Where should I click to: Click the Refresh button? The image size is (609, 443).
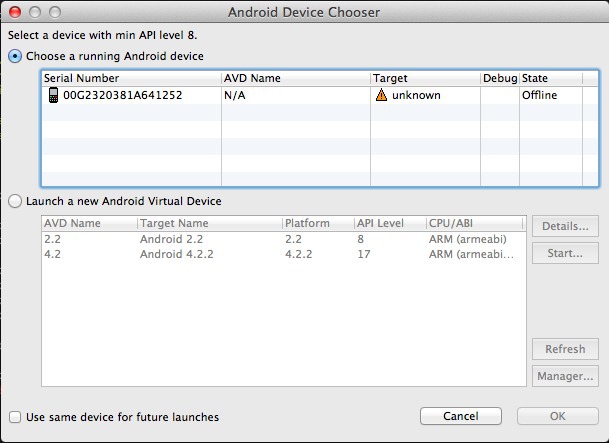pyautogui.click(x=565, y=349)
